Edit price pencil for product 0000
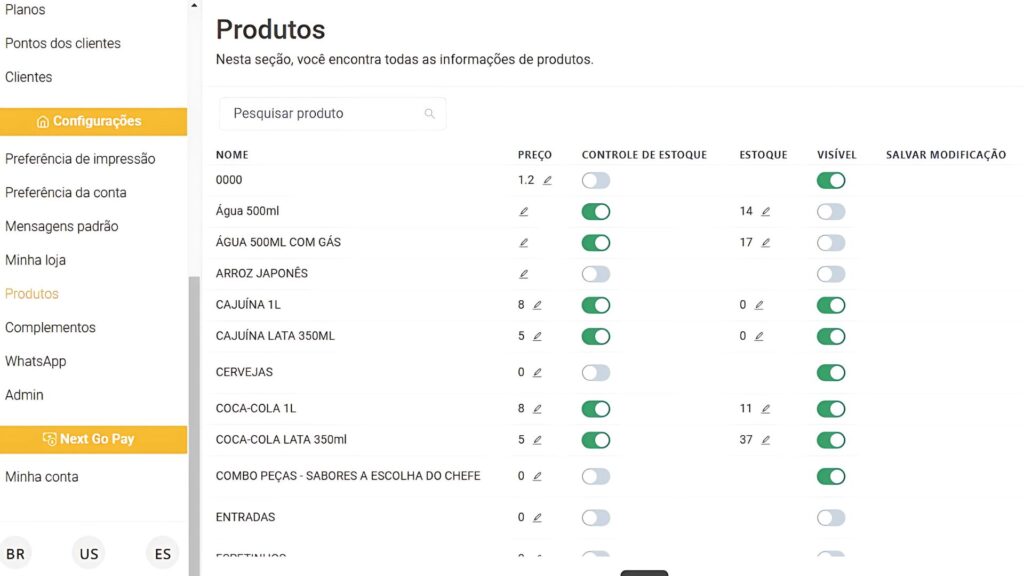1024x576 pixels. [x=547, y=181]
